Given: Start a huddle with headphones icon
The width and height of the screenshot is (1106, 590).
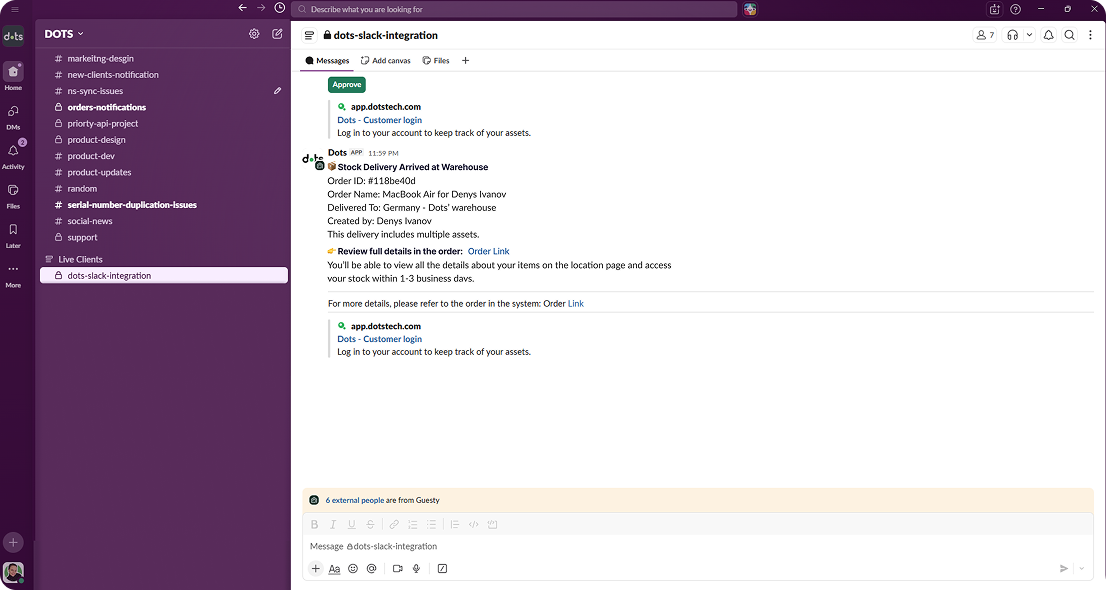Looking at the screenshot, I should tap(1012, 35).
